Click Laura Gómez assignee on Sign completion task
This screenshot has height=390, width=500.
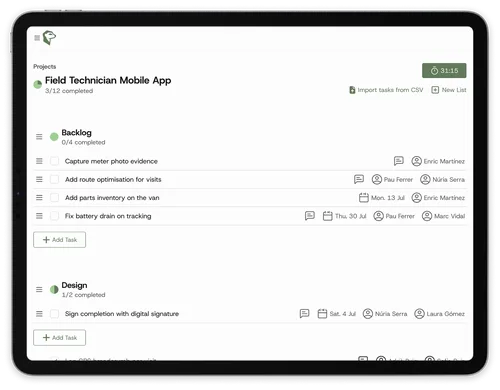click(439, 314)
